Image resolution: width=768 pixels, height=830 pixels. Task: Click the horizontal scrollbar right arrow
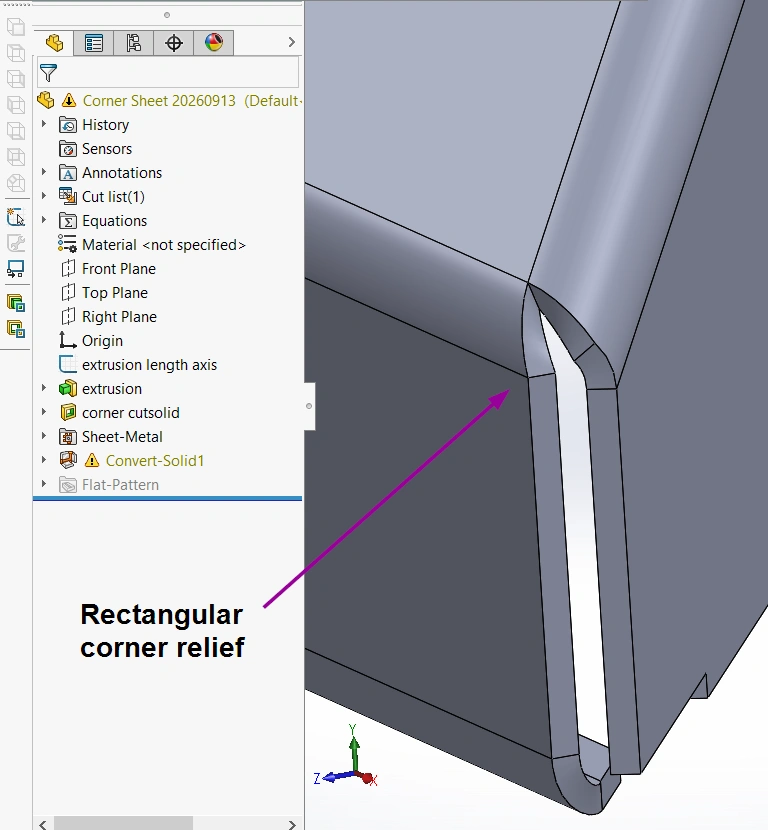pos(292,824)
